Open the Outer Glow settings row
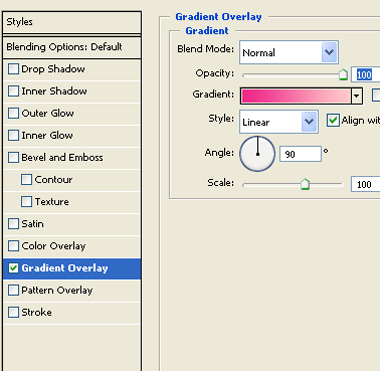Image resolution: width=380 pixels, height=371 pixels. pos(72,113)
